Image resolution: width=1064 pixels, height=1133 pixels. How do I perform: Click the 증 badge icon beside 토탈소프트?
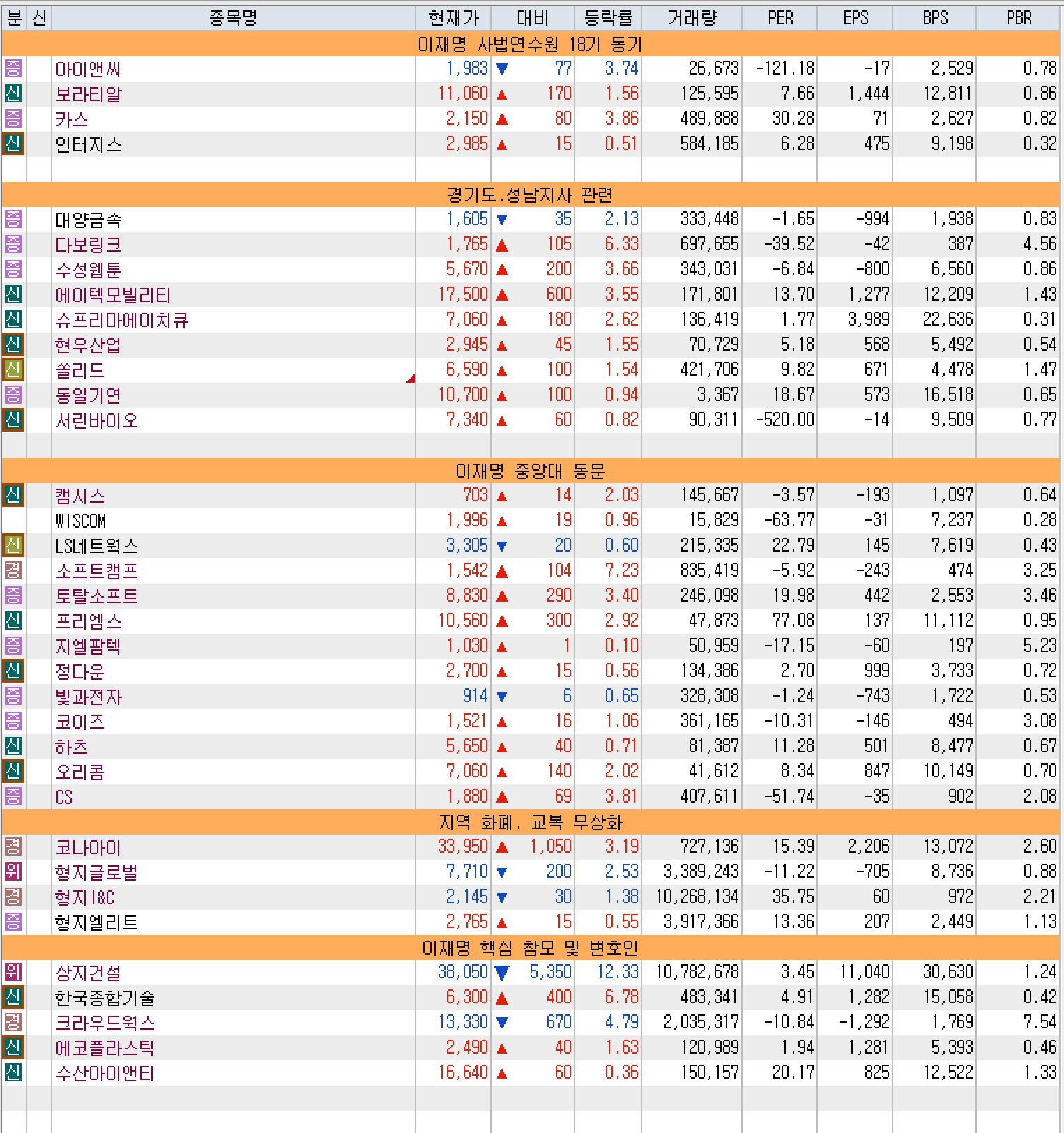point(13,596)
